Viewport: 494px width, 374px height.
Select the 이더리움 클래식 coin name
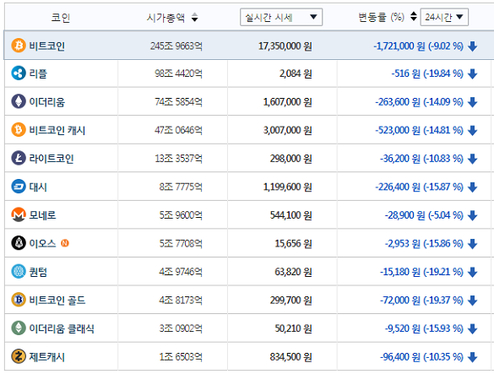pyautogui.click(x=62, y=328)
